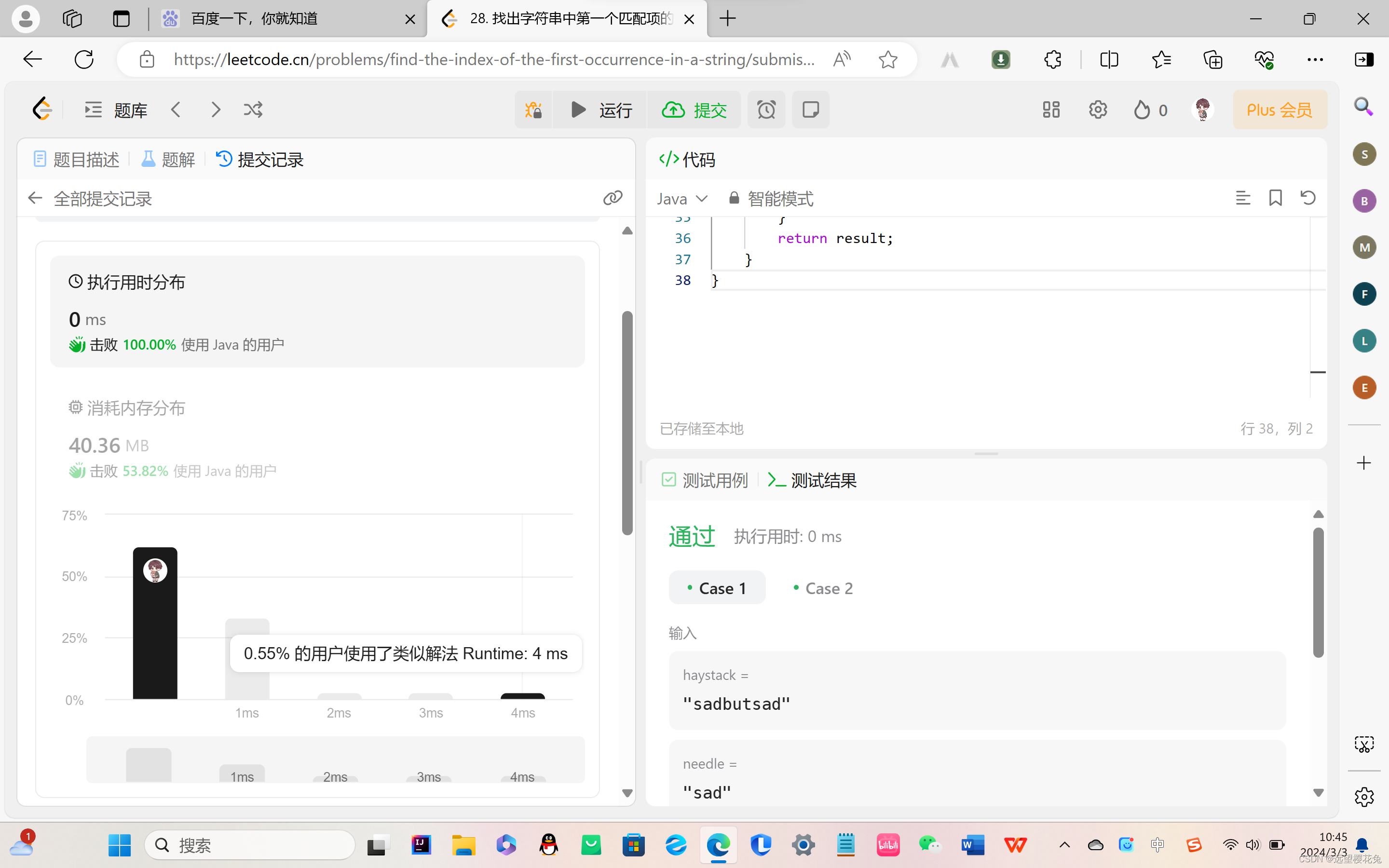1389x868 pixels.
Task: Click the timer alarm clock icon
Action: [x=766, y=109]
